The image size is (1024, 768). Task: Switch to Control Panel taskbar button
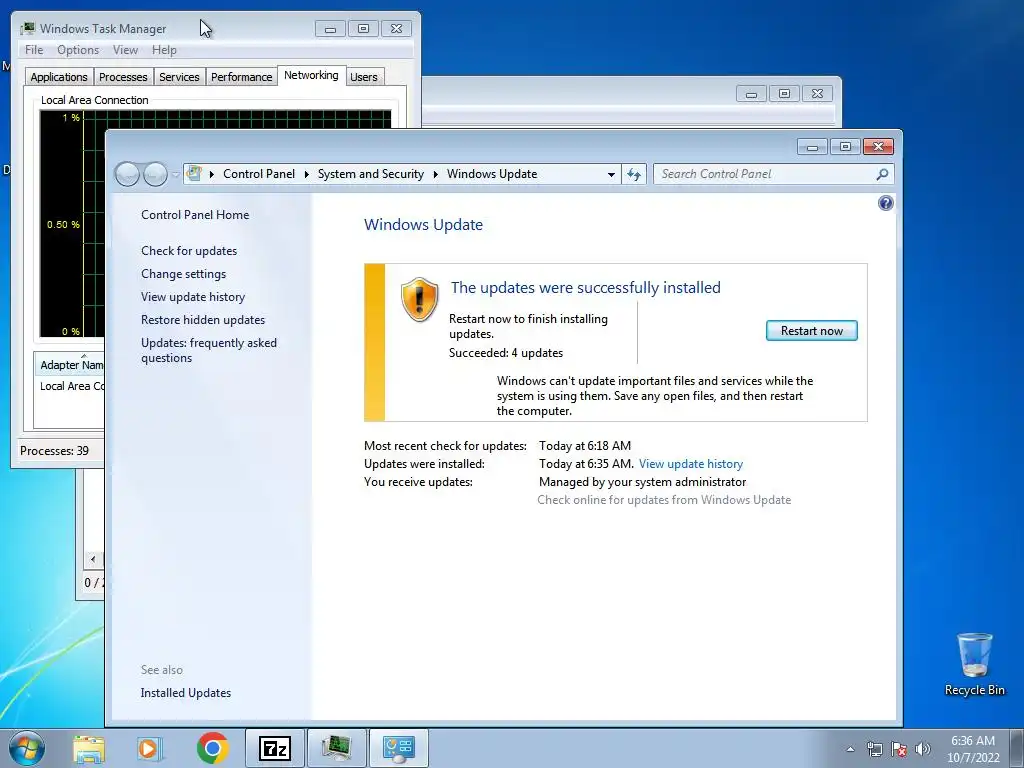tap(399, 748)
